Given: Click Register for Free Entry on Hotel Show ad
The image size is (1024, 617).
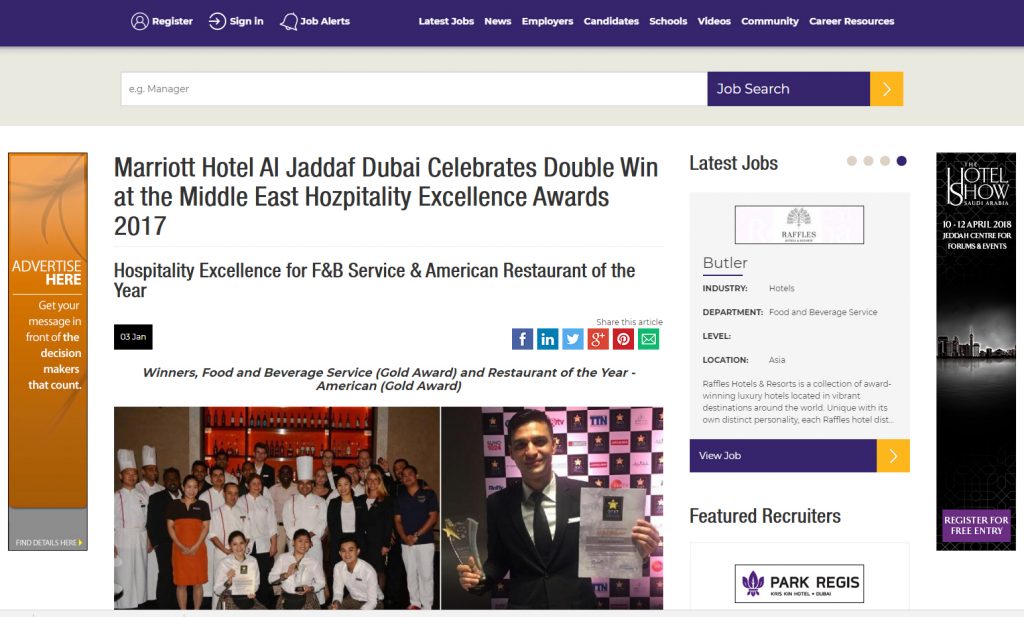Looking at the screenshot, I should coord(976,526).
